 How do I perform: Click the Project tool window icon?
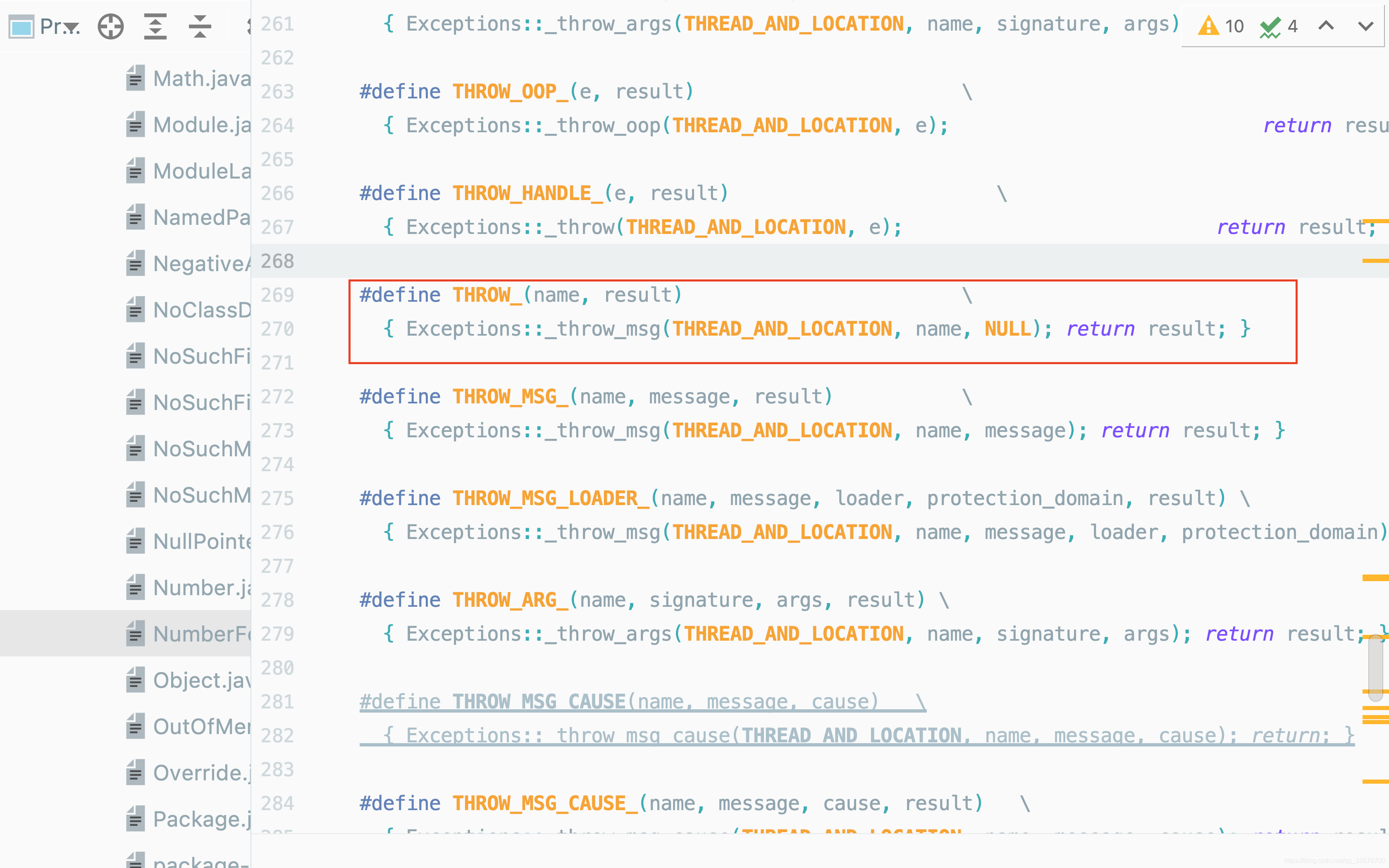21,27
